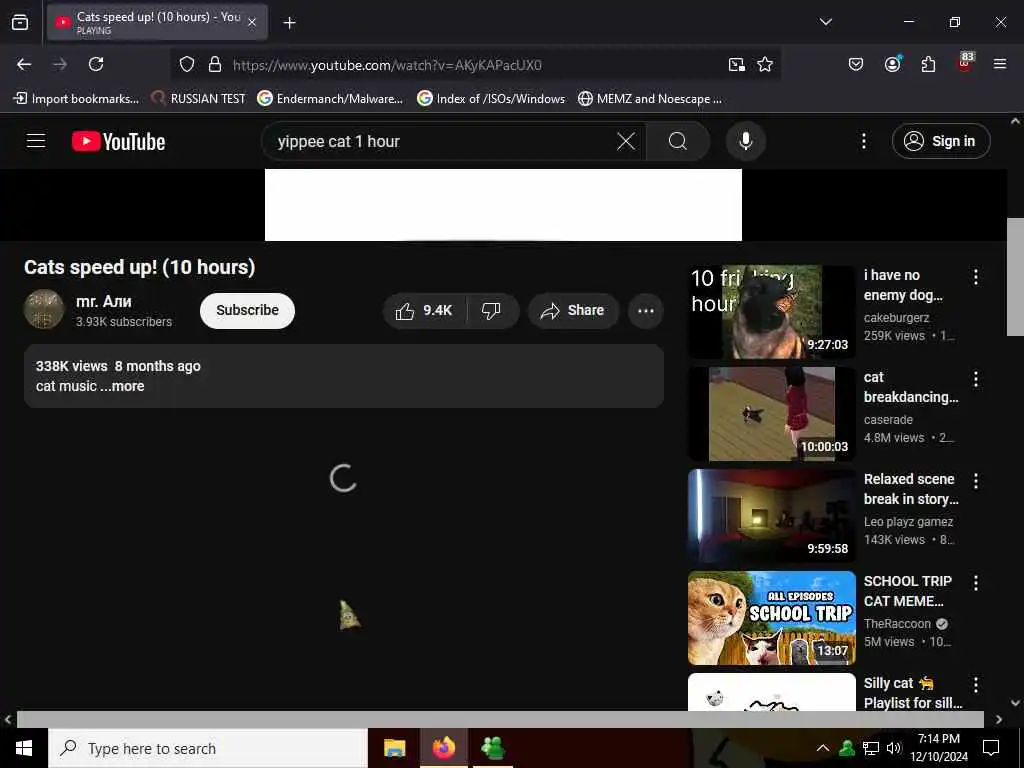This screenshot has height=768, width=1024.
Task: Click the Windows taskbar search box
Action: 208,748
